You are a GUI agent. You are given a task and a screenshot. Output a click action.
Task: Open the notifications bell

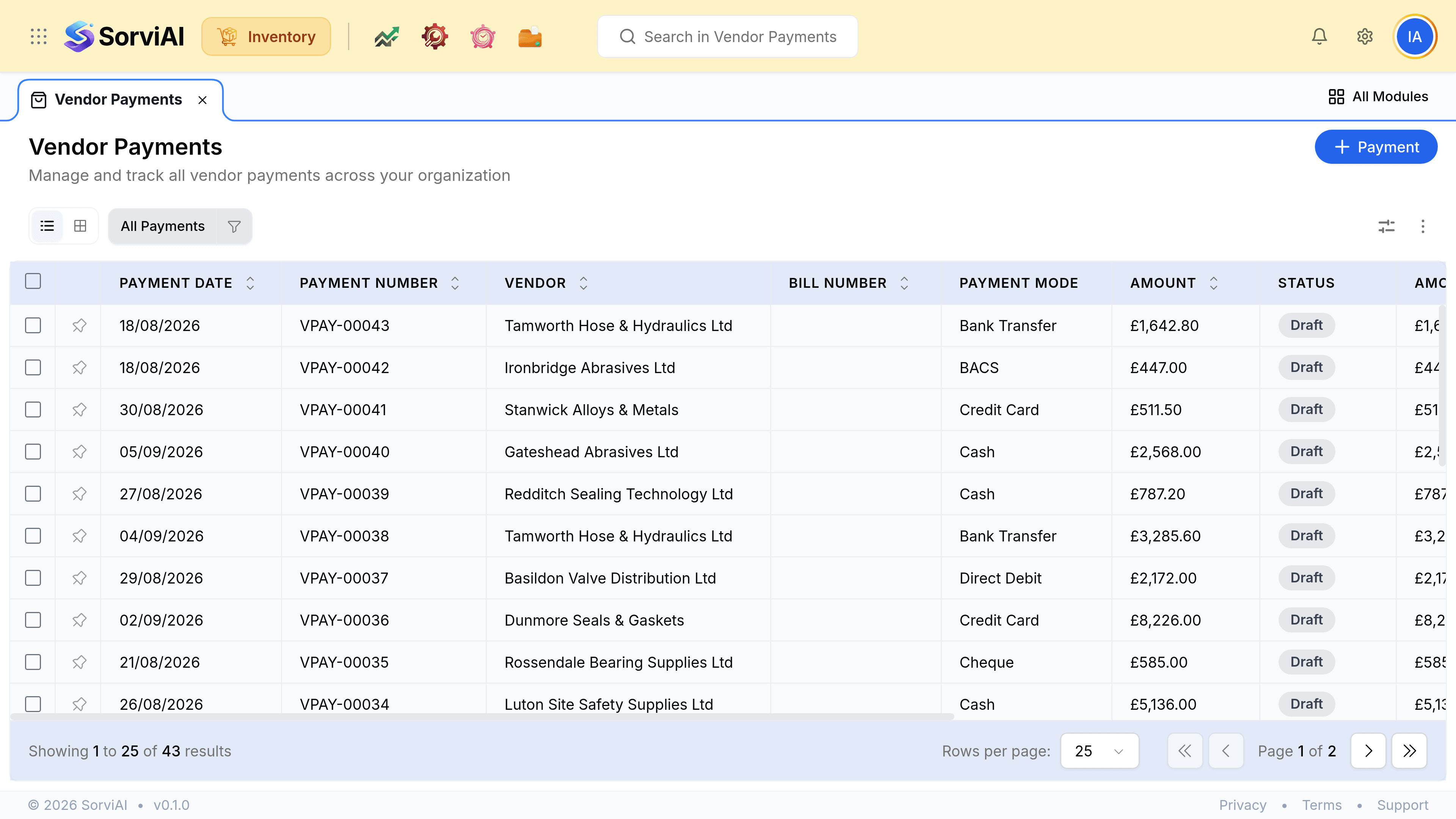1319,37
